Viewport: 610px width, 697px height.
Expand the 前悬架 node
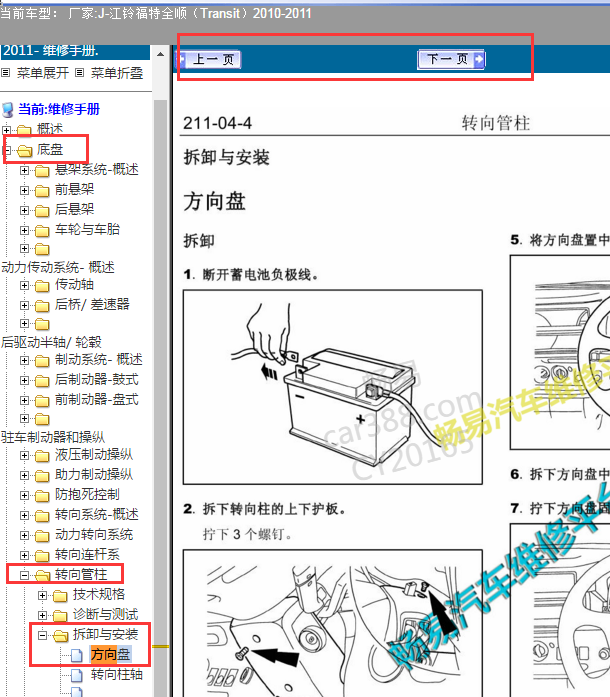24,190
